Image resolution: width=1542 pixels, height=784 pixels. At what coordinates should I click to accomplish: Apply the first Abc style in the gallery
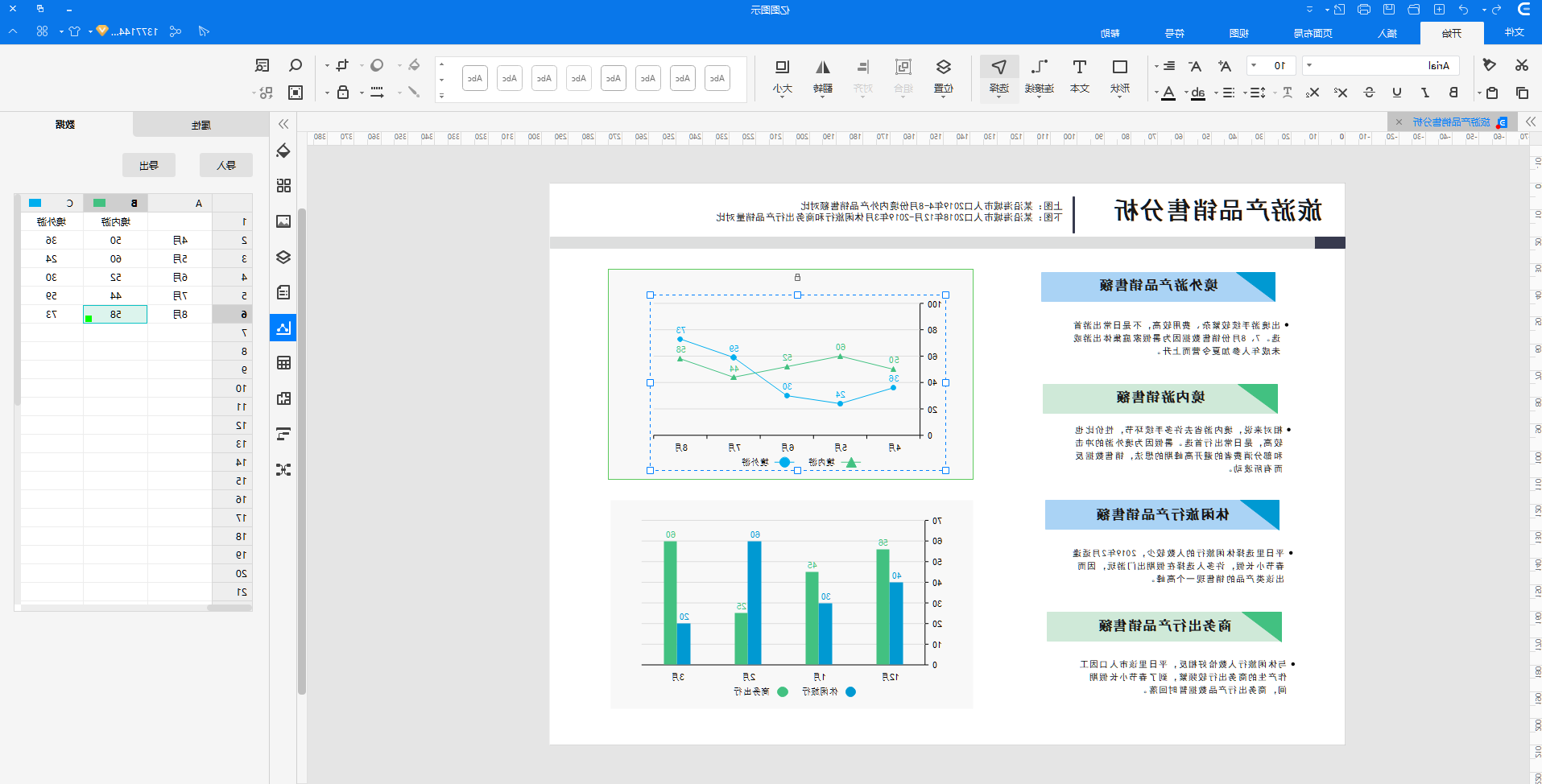pos(717,78)
